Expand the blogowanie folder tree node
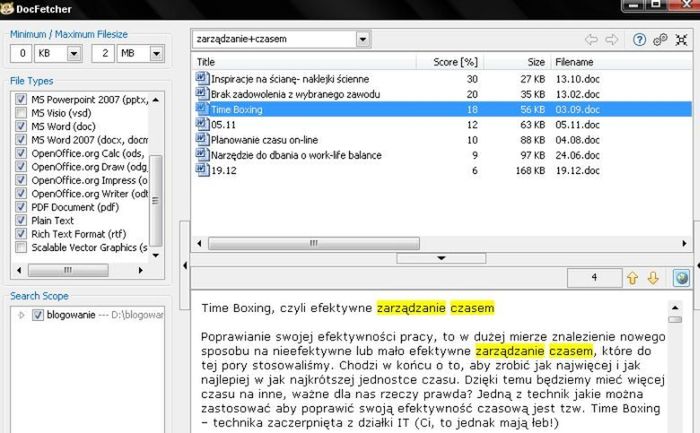Viewport: 700px width, 433px height. tap(21, 315)
